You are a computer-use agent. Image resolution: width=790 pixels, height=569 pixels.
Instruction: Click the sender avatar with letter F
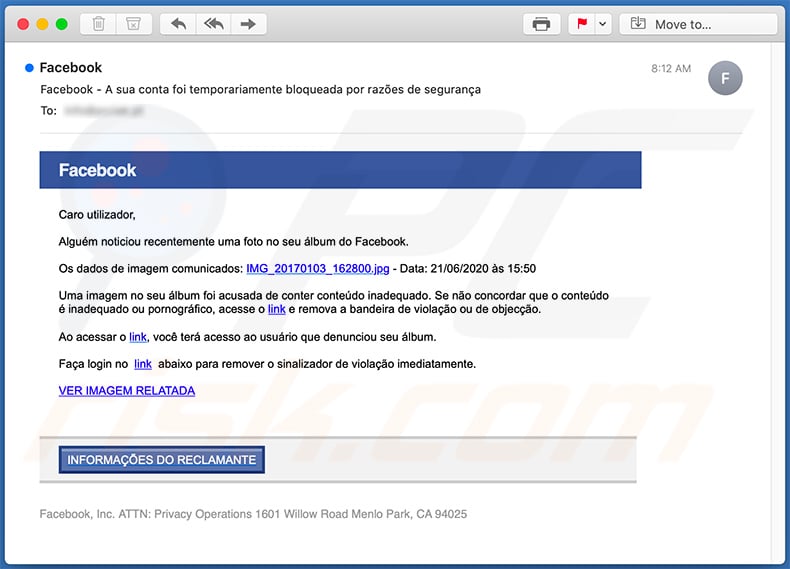tap(725, 78)
